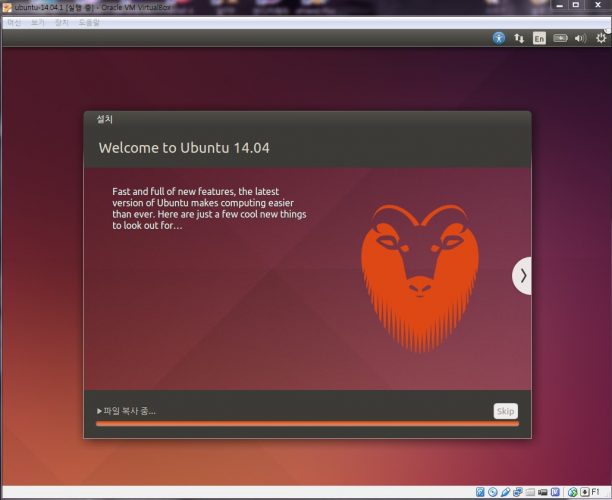Open the sound volume indicator
This screenshot has width=612, height=500.
[x=581, y=38]
